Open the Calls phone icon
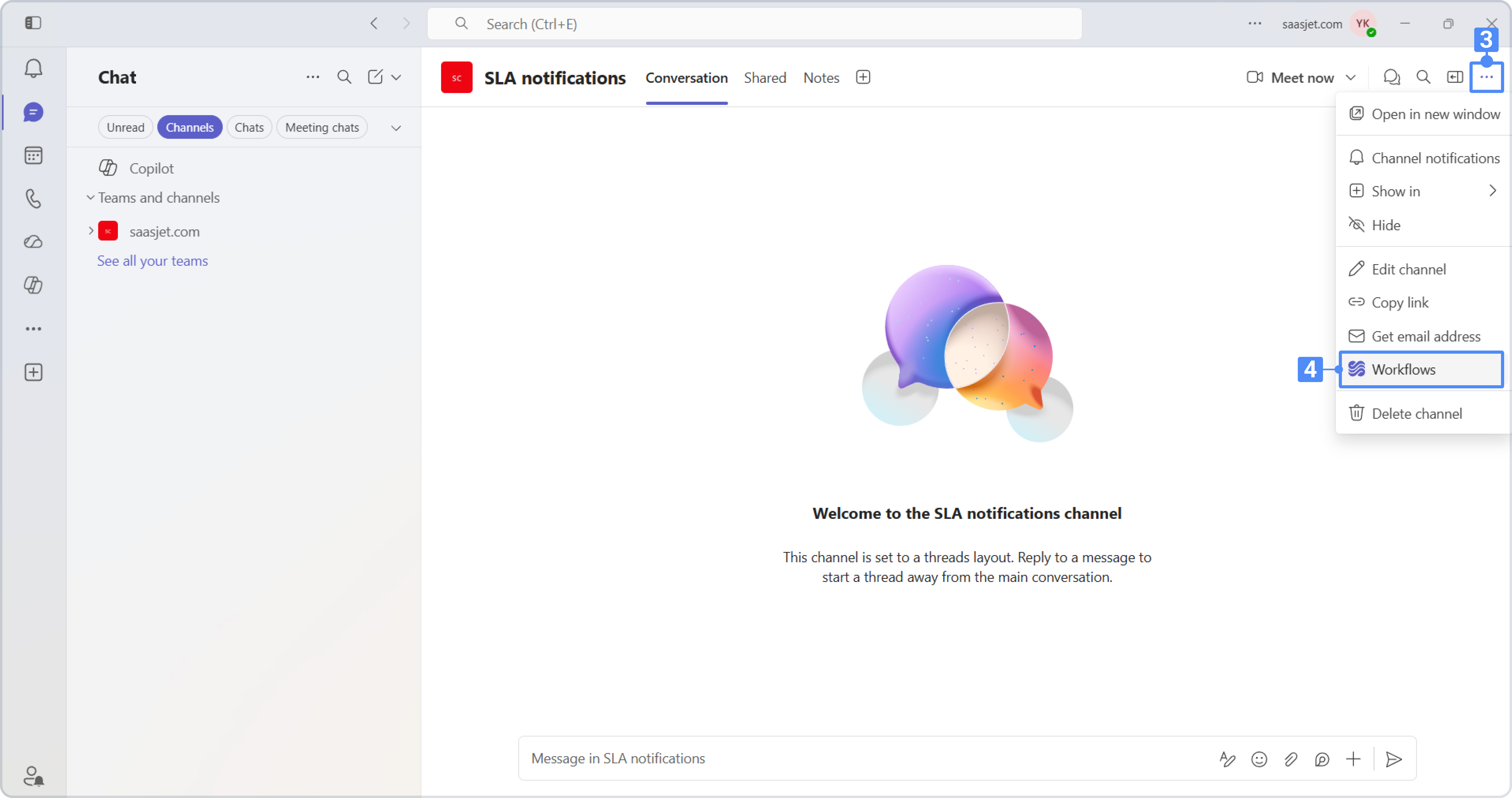 [x=33, y=199]
